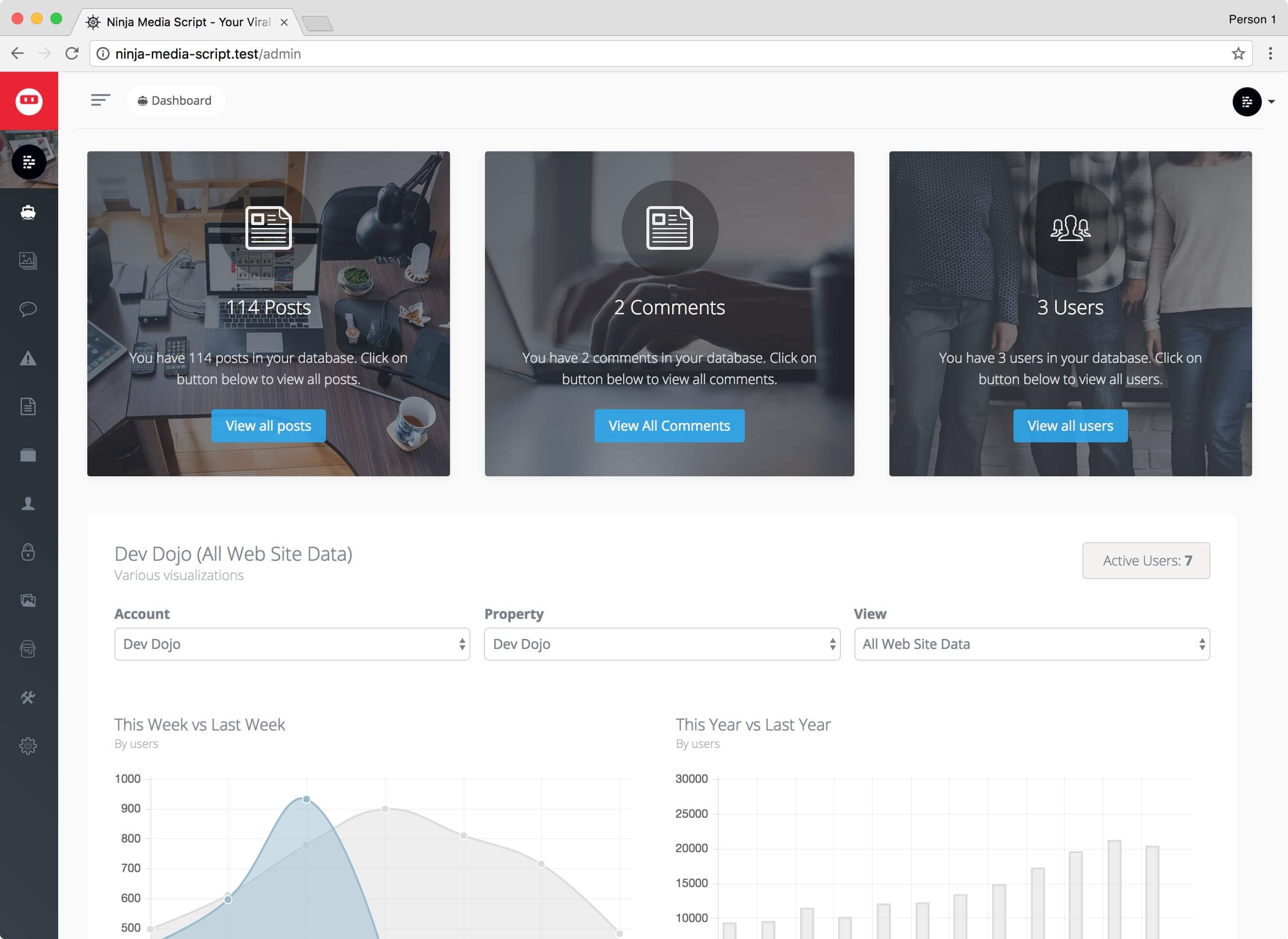The width and height of the screenshot is (1288, 939).
Task: Click the View all posts button
Action: pos(268,426)
